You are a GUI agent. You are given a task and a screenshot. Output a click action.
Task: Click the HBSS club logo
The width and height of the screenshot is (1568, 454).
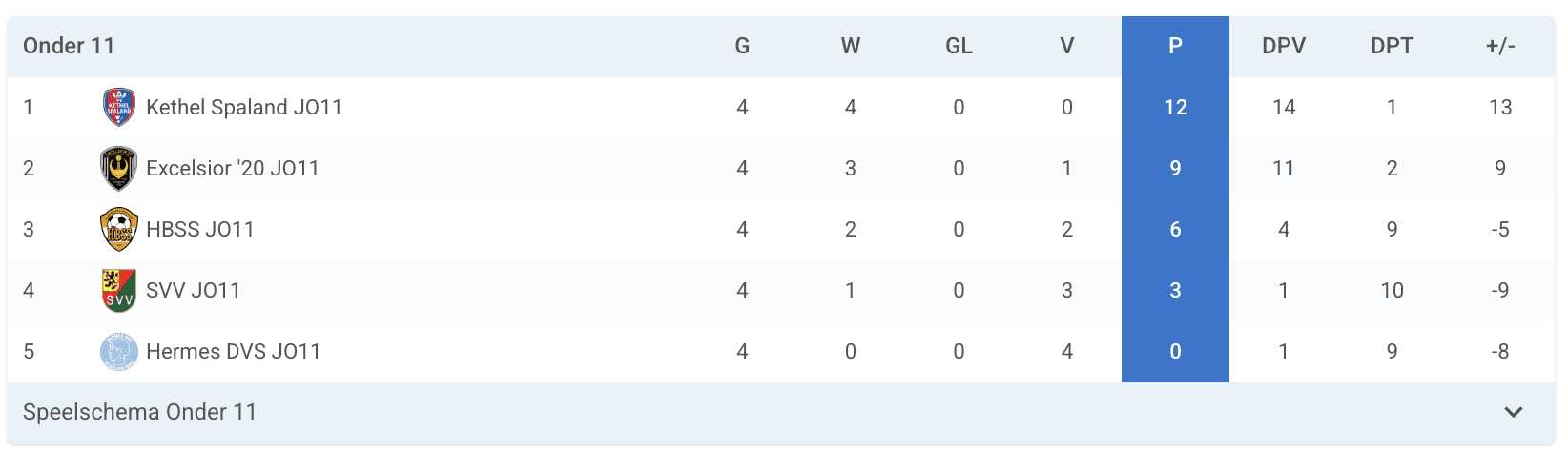[x=118, y=229]
